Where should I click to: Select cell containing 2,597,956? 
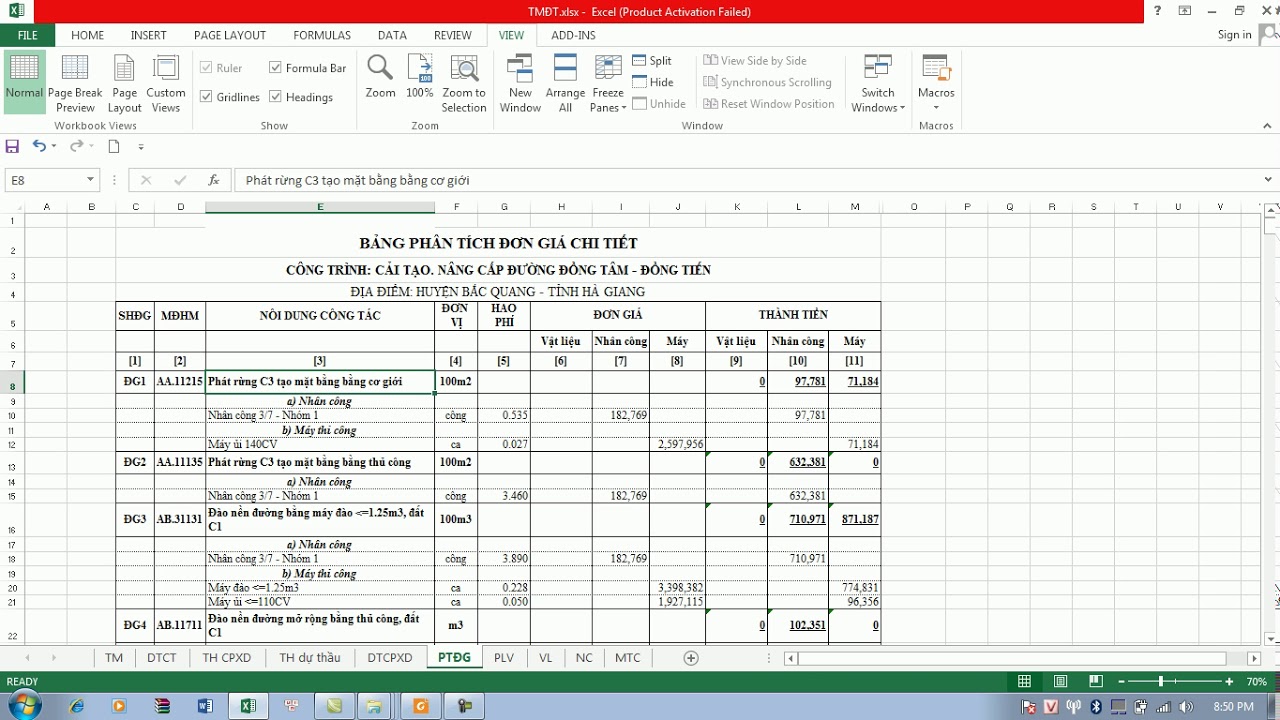pyautogui.click(x=677, y=444)
